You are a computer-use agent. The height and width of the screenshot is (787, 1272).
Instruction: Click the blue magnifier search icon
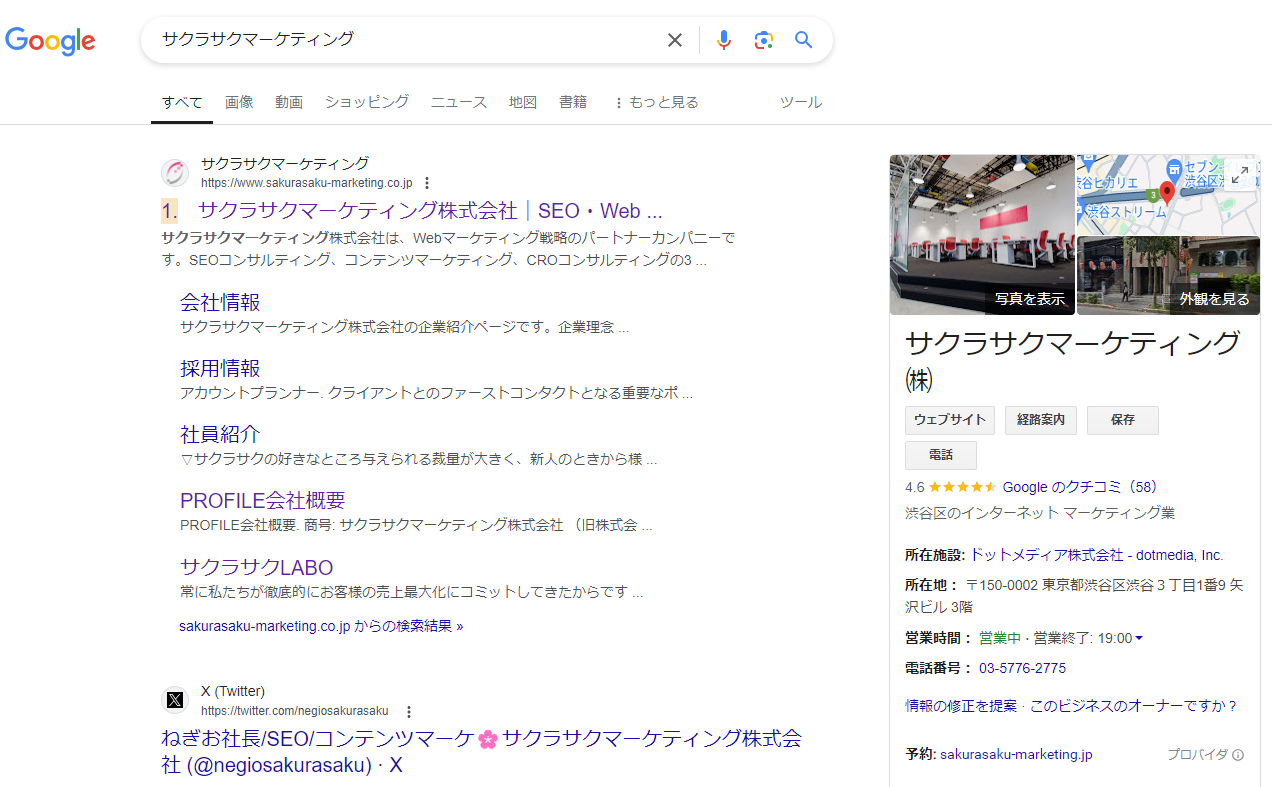[x=803, y=40]
